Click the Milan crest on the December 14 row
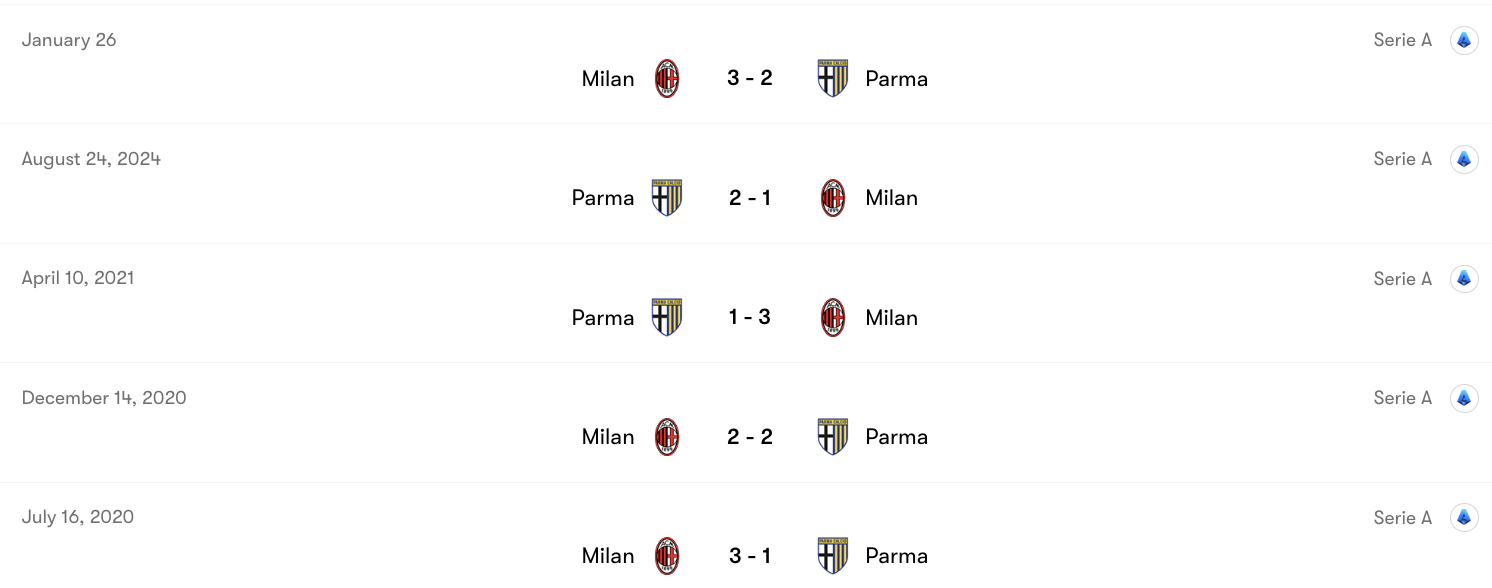The height and width of the screenshot is (588, 1492). pos(668,436)
